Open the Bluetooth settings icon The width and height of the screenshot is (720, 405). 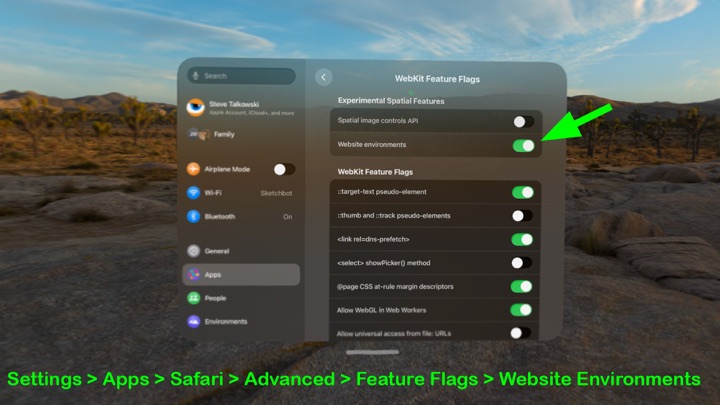coord(193,216)
